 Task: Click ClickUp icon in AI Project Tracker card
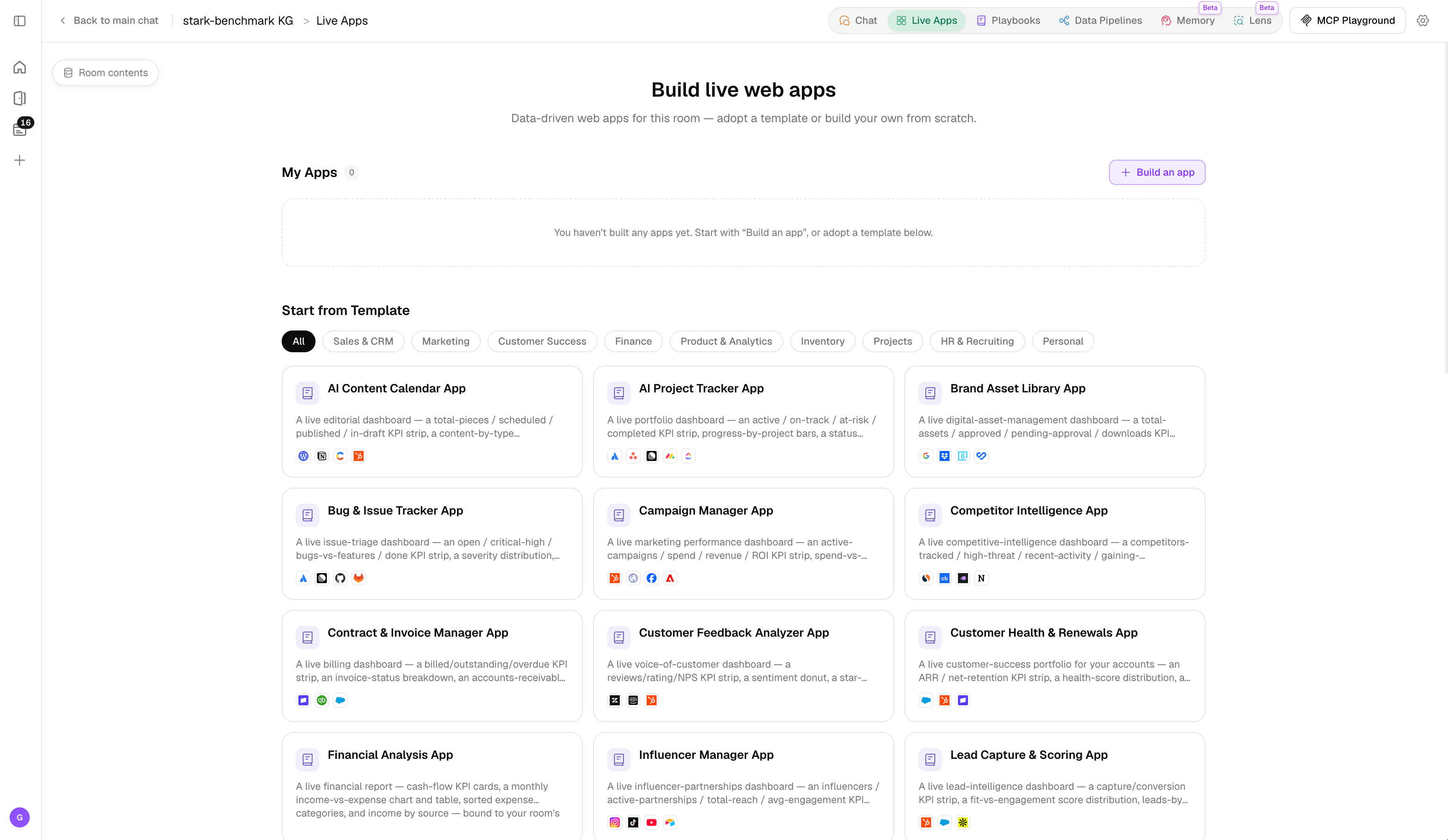point(688,456)
